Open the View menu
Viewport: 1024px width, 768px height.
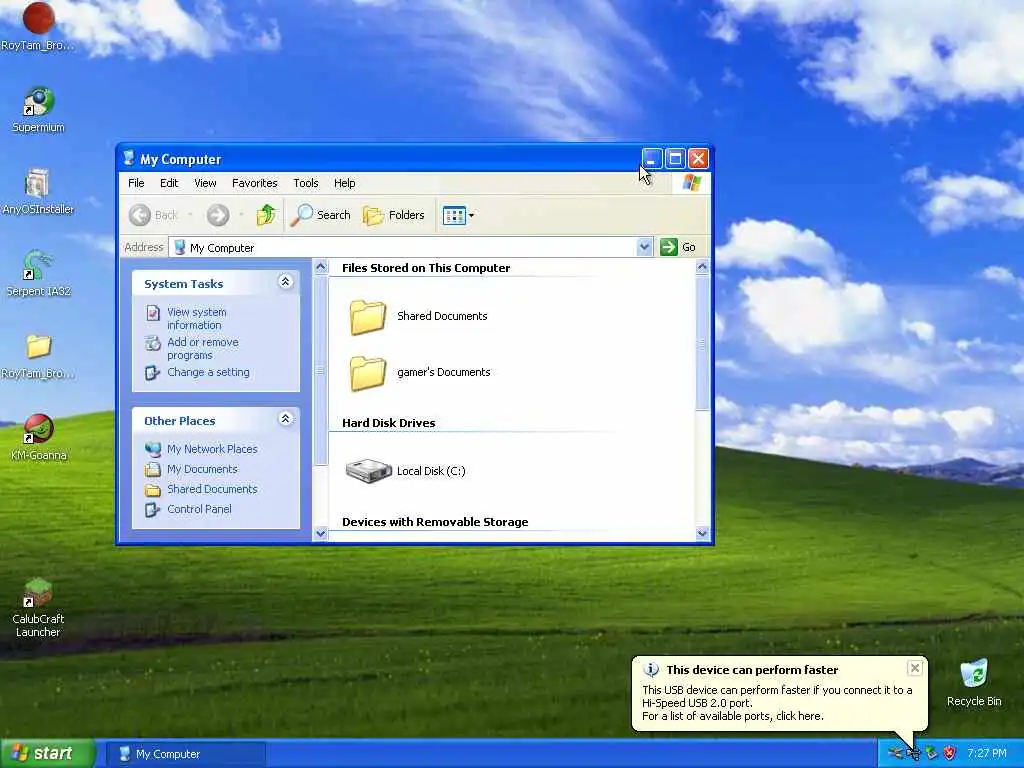[x=205, y=183]
